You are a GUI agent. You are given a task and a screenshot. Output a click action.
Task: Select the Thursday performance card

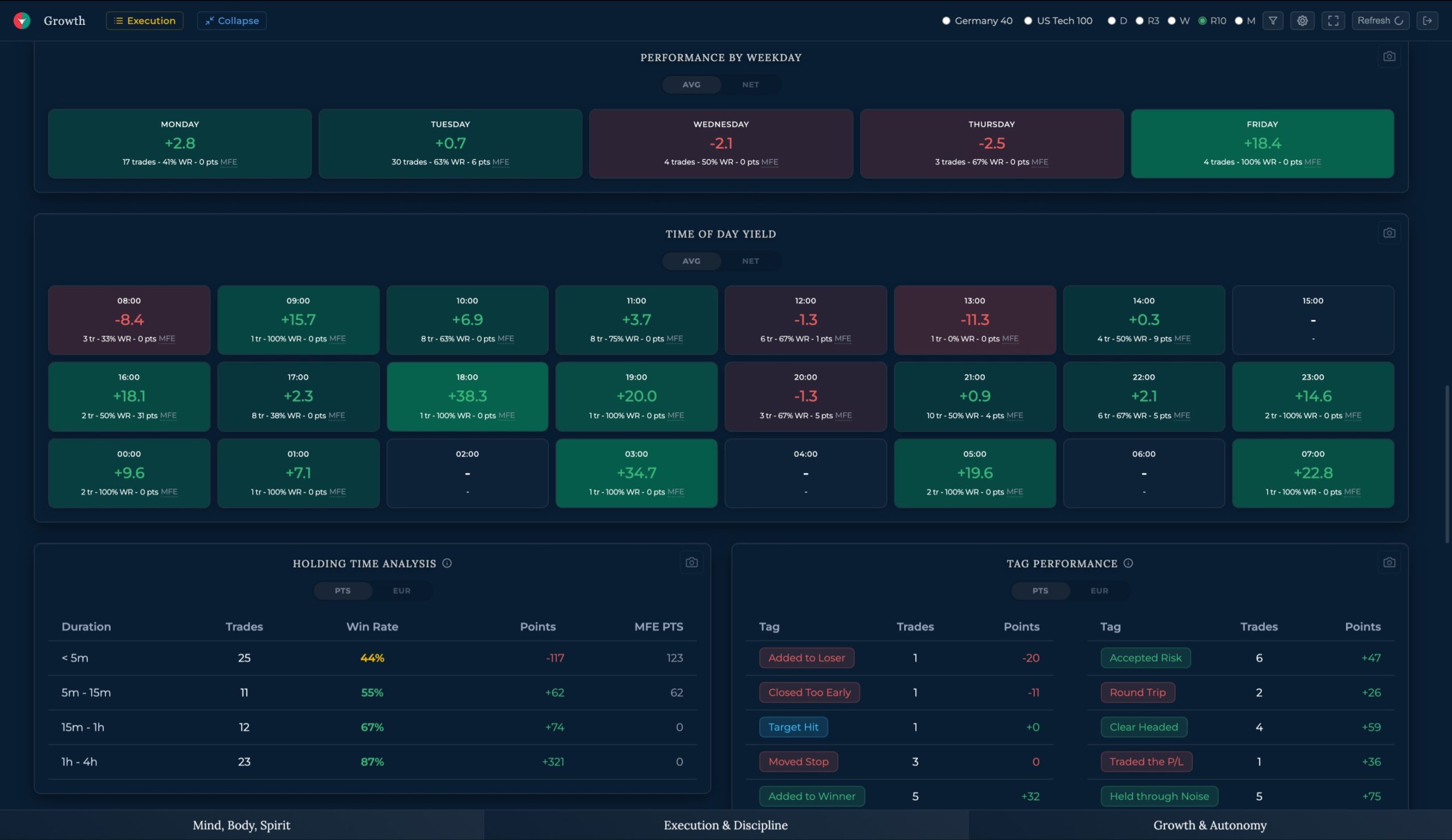(x=991, y=143)
